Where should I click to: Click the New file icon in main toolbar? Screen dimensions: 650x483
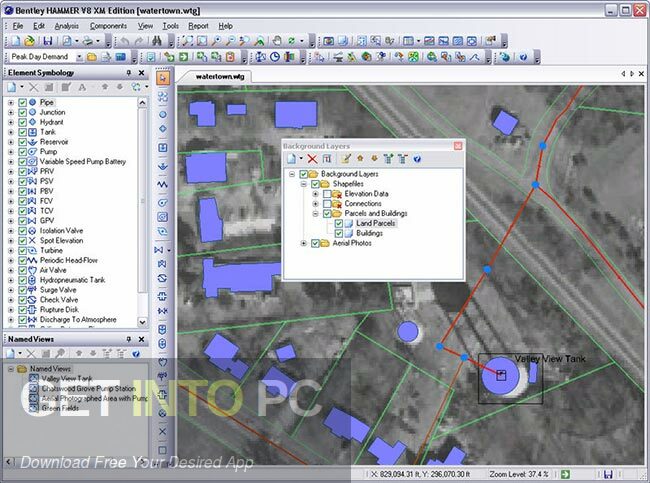[x=16, y=41]
